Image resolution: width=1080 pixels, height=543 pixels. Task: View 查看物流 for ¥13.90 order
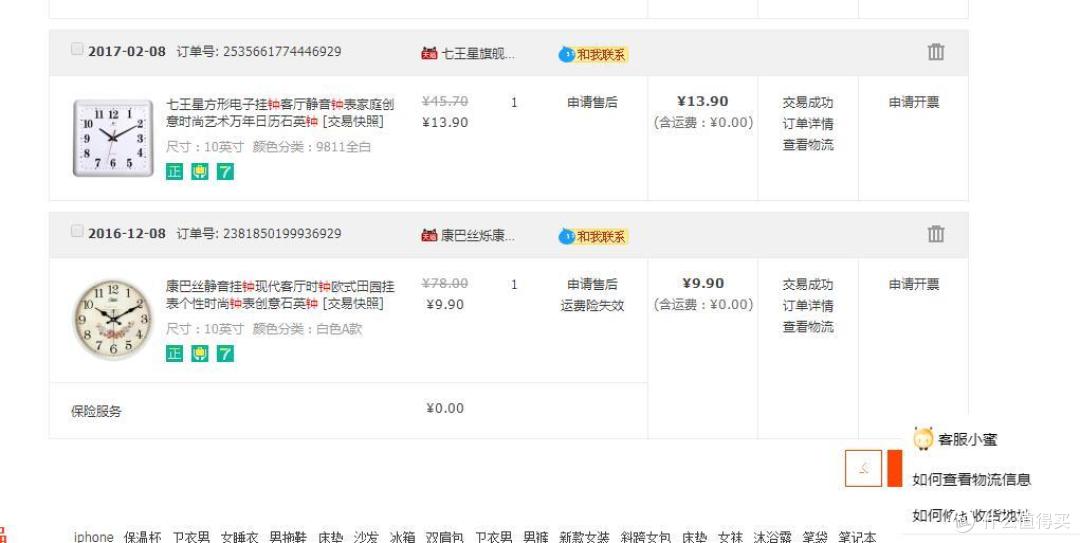808,145
